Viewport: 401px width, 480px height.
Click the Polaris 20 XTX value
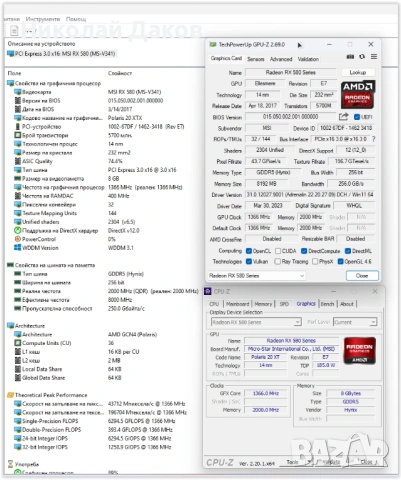(x=125, y=118)
